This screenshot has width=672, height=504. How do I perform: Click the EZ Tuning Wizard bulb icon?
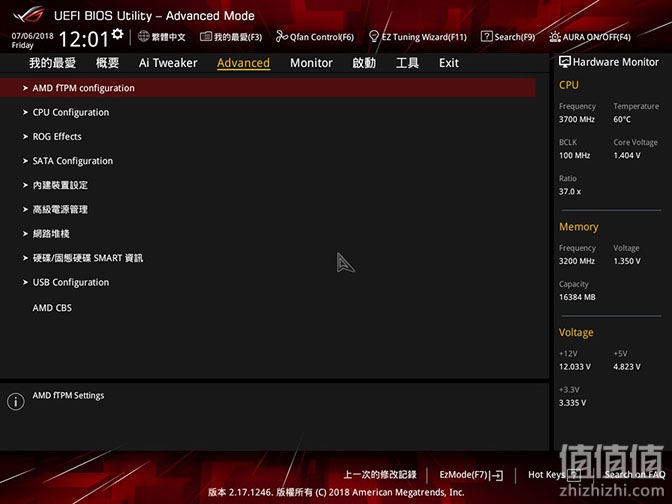point(374,36)
